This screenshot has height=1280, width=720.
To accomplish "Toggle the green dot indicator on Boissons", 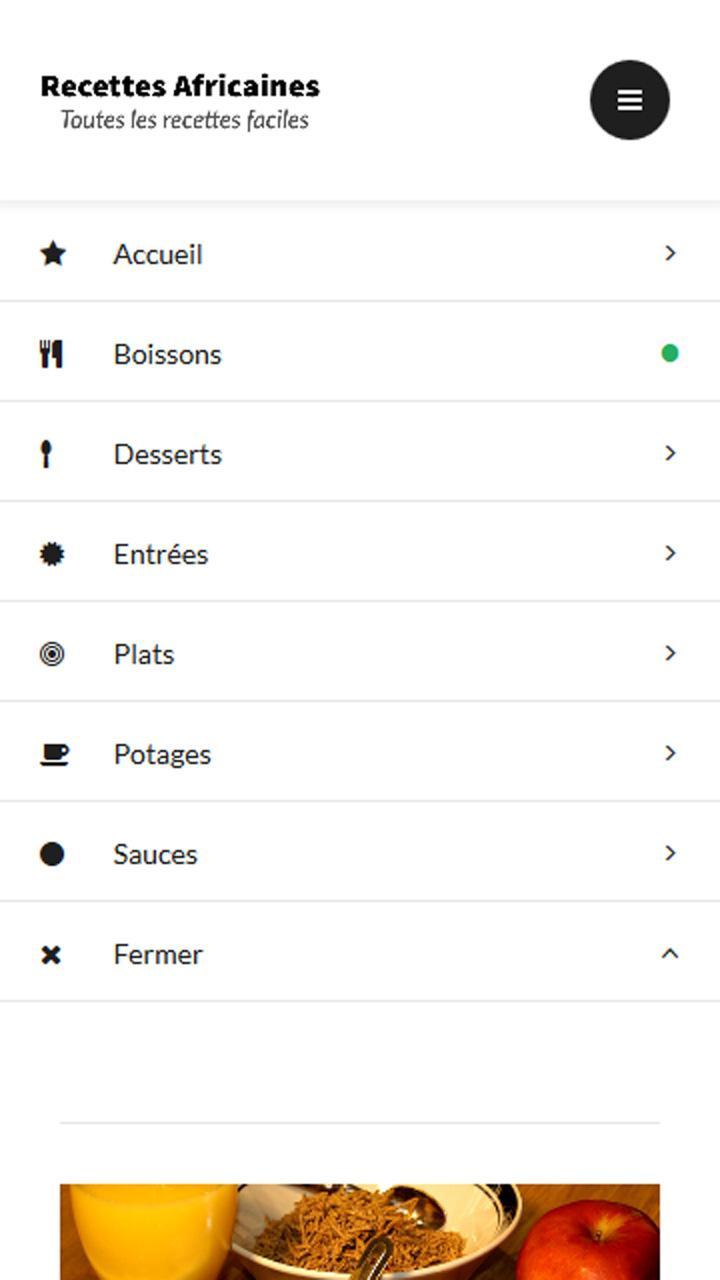I will coord(669,353).
